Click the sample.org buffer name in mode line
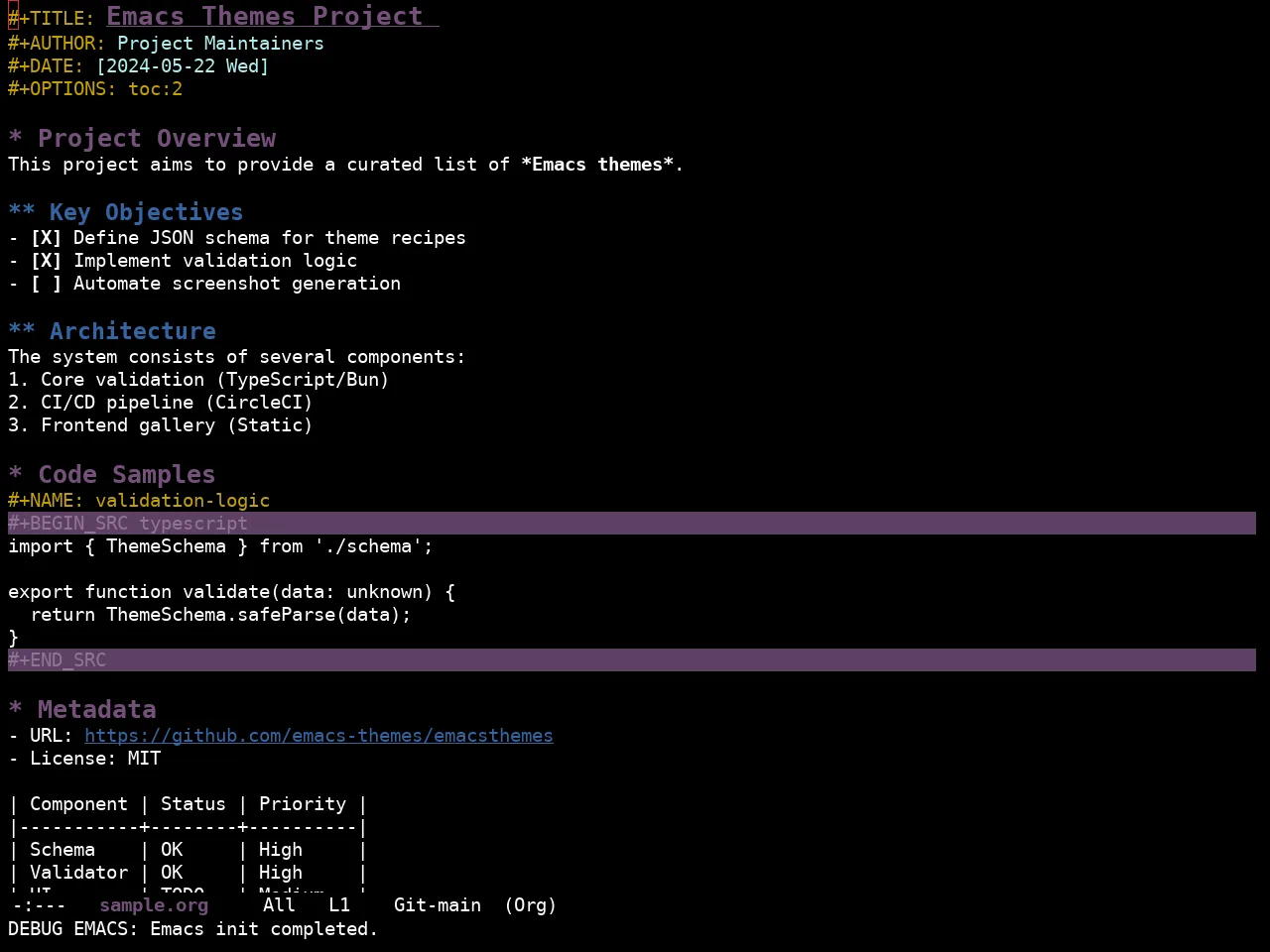Image resolution: width=1270 pixels, height=952 pixels. coord(154,905)
